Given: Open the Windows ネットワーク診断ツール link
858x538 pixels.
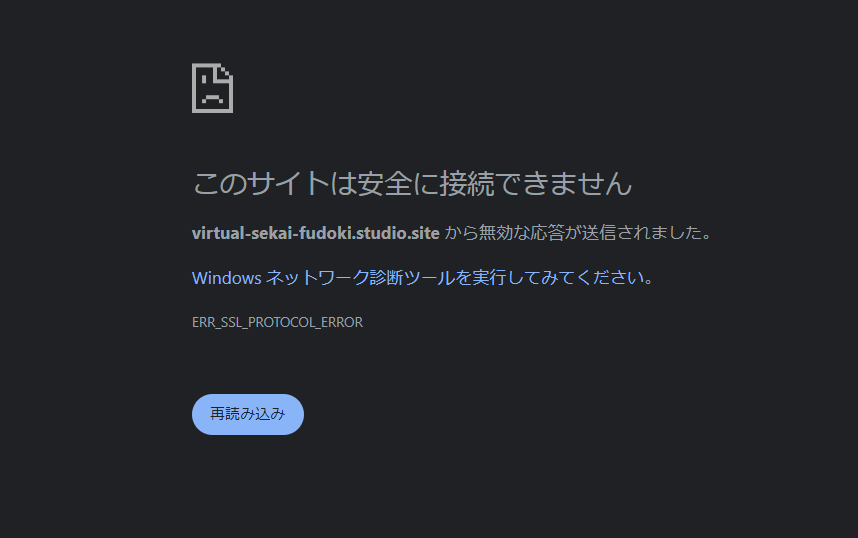Looking at the screenshot, I should tap(422, 277).
